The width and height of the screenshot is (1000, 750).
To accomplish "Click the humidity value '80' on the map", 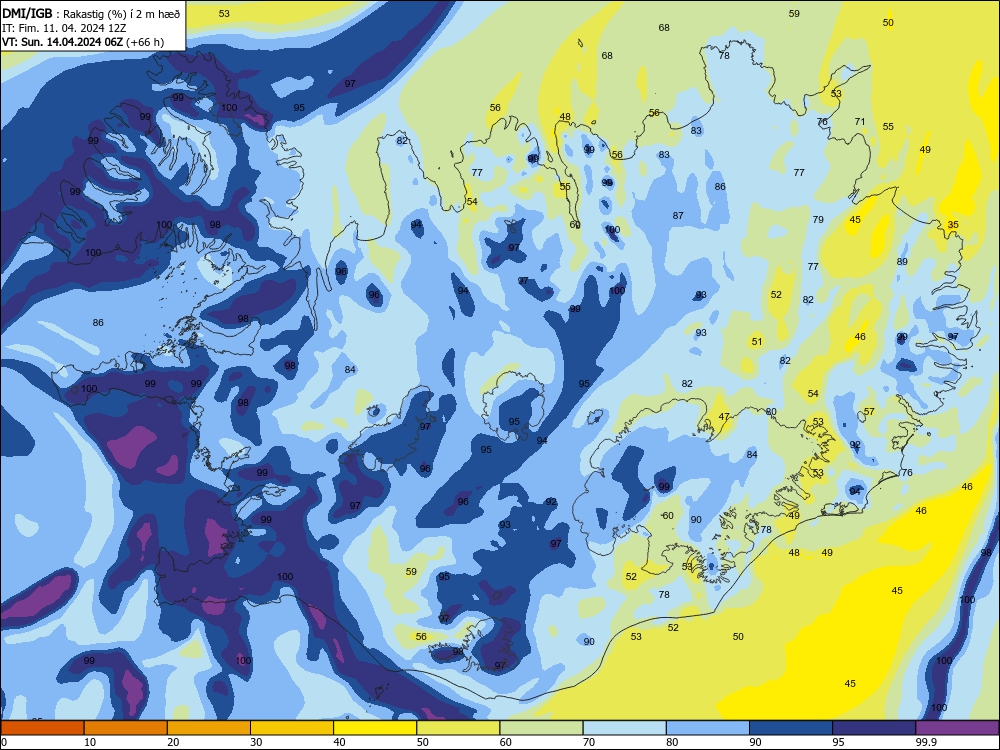I will point(770,411).
